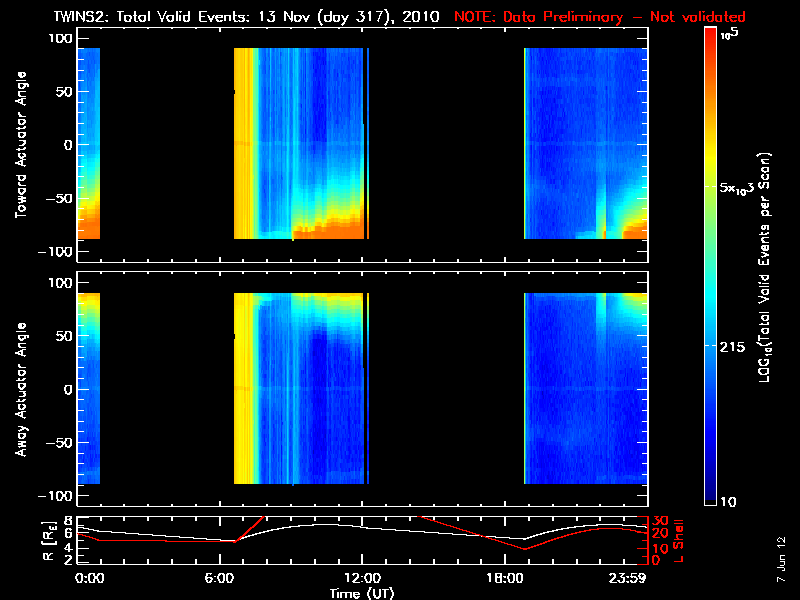Click the colorbar title 'LOG10(Total Valid Events per Scan)'
This screenshot has height=600, width=800.
[764, 267]
